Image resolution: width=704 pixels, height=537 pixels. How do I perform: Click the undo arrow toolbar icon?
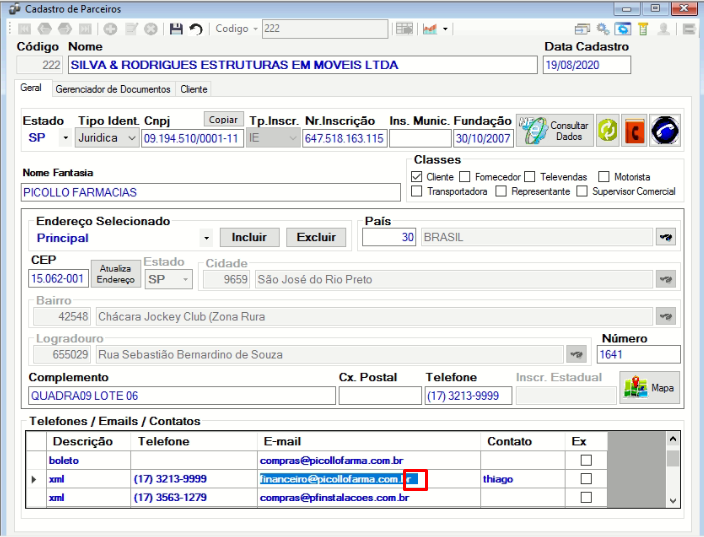click(196, 29)
